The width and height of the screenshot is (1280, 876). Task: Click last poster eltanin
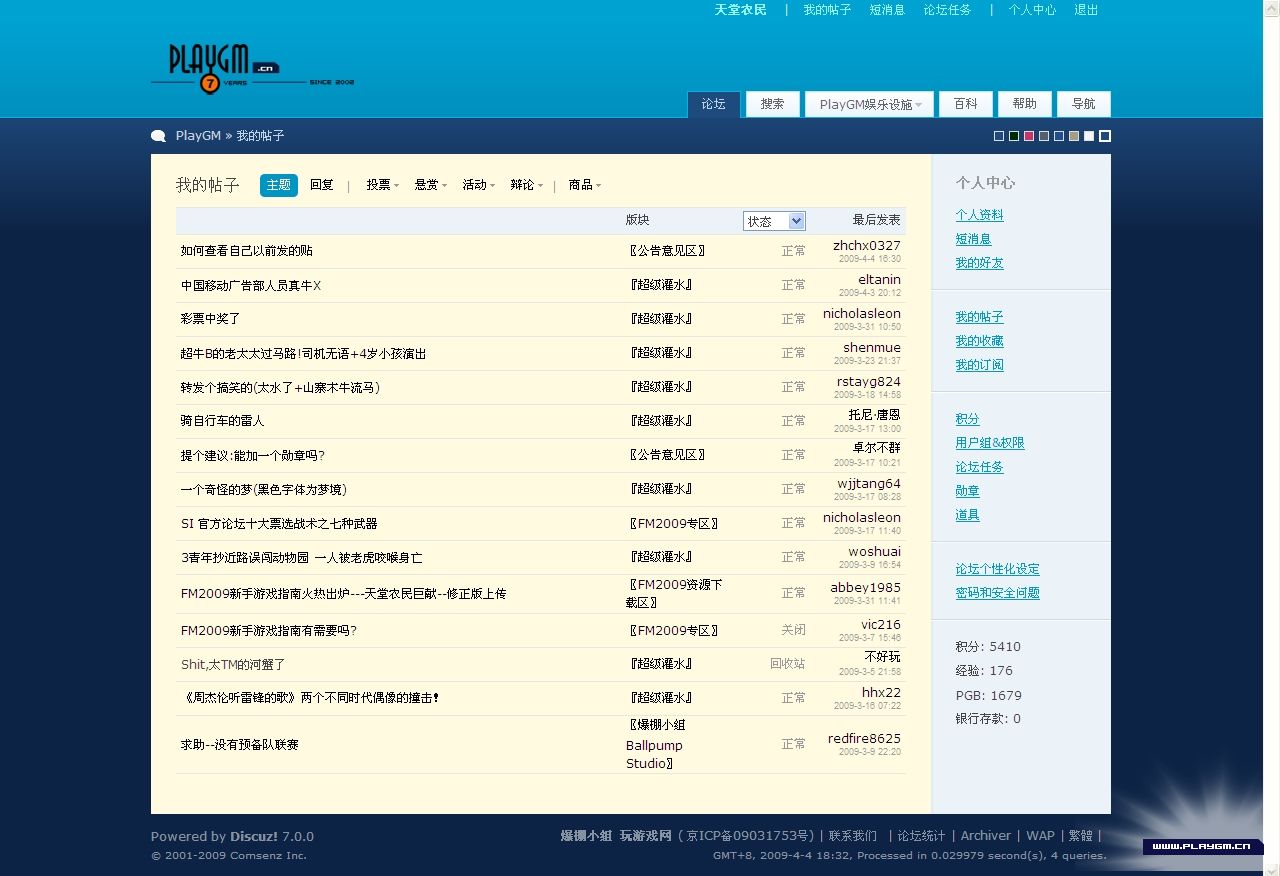[x=879, y=279]
